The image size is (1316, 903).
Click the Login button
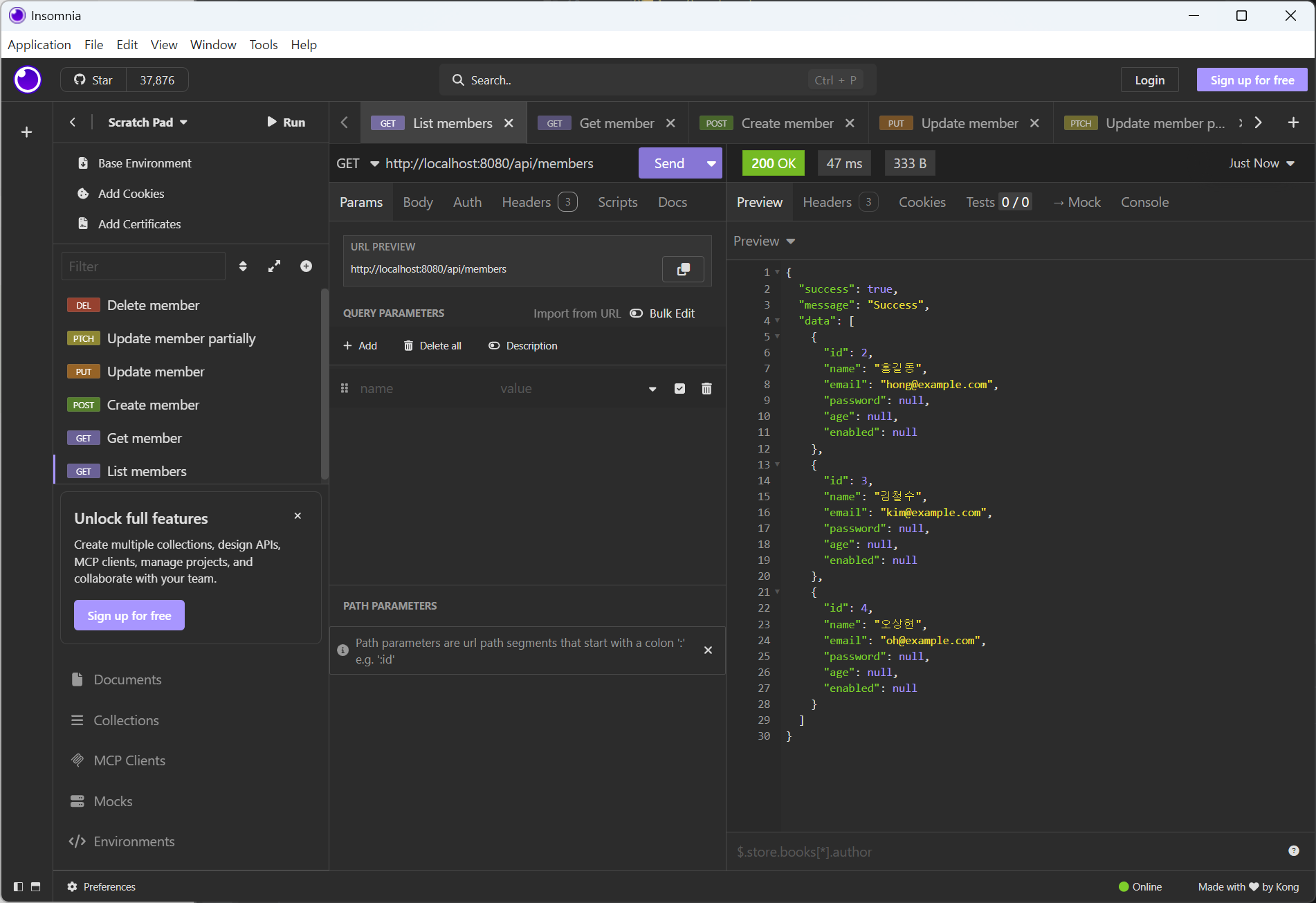(x=1149, y=80)
